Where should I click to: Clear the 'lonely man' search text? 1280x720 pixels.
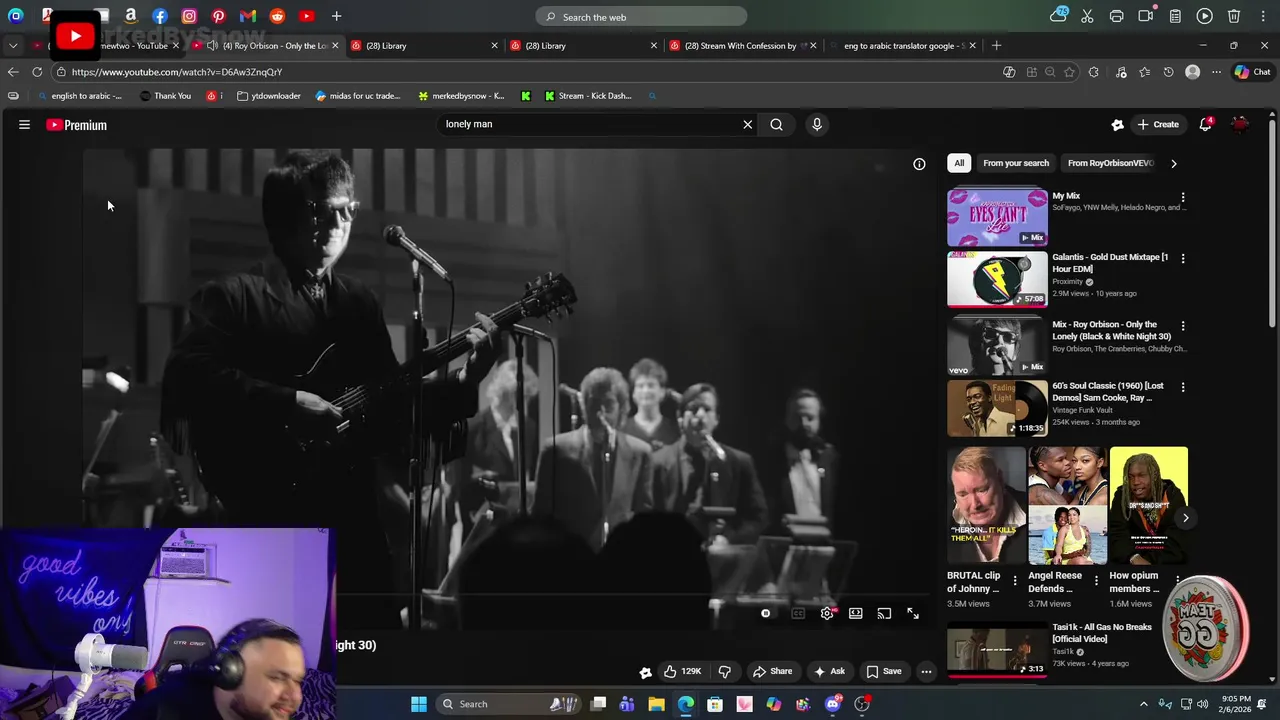747,124
